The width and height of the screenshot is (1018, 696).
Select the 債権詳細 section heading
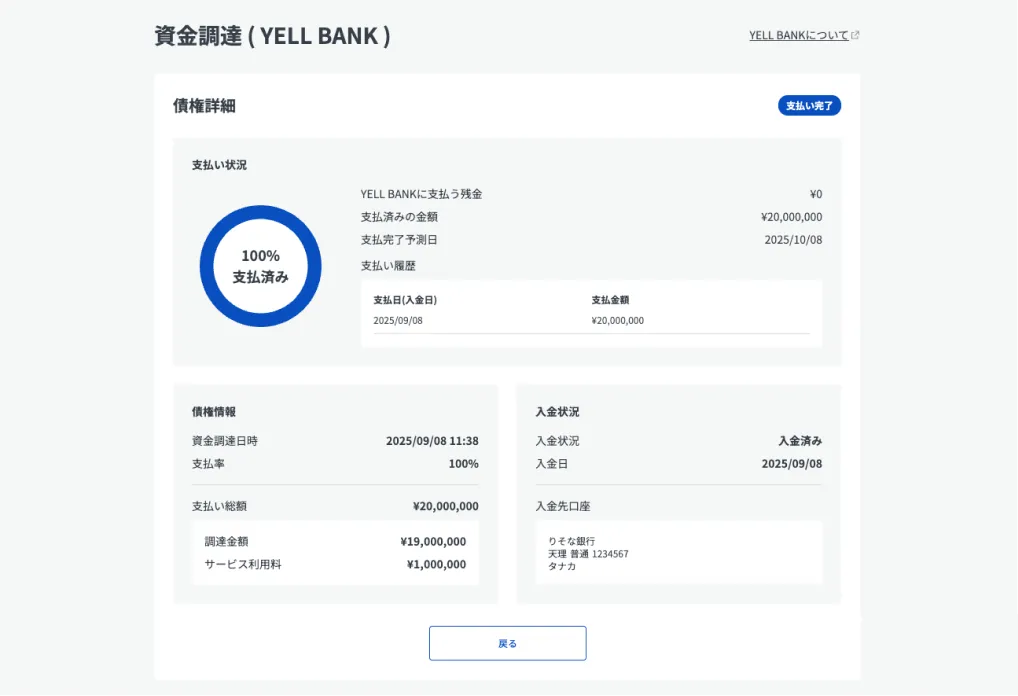click(204, 106)
